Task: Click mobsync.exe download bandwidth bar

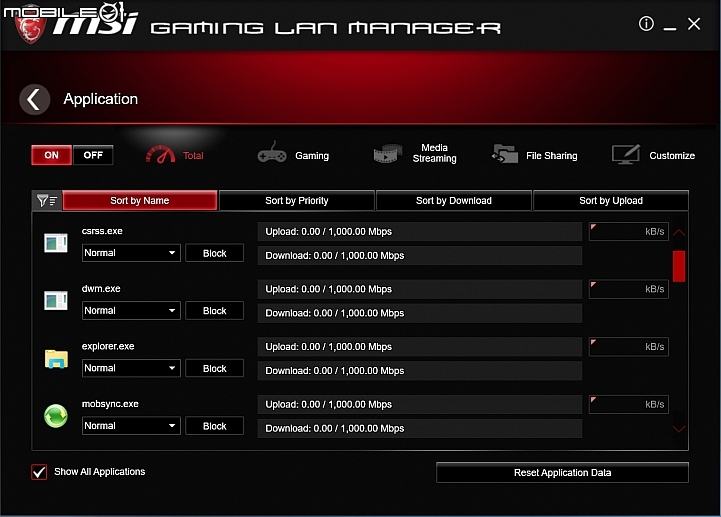Action: click(420, 428)
